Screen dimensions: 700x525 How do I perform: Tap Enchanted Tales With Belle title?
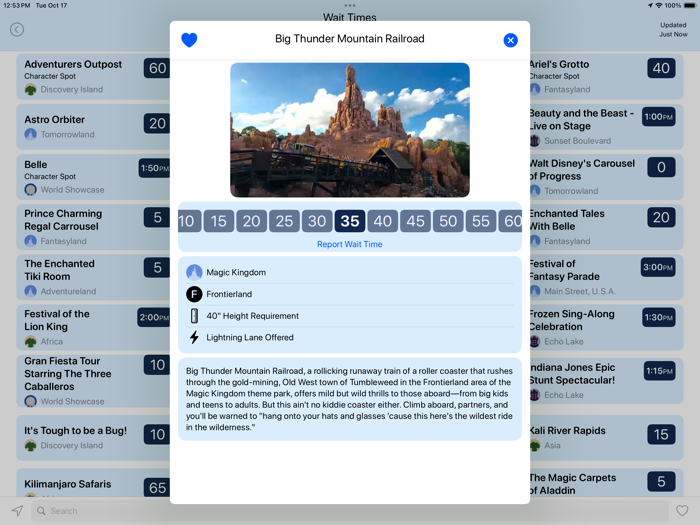pyautogui.click(x=567, y=220)
